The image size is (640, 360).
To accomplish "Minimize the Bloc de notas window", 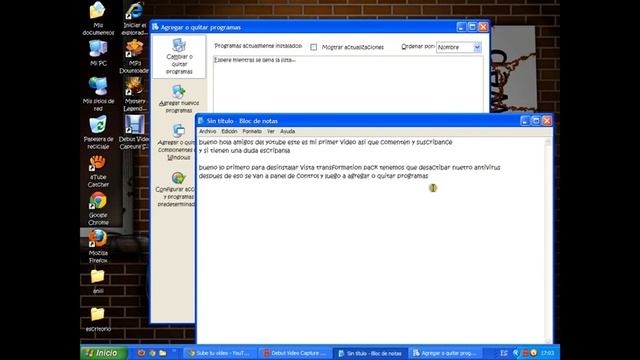I will [x=525, y=121].
